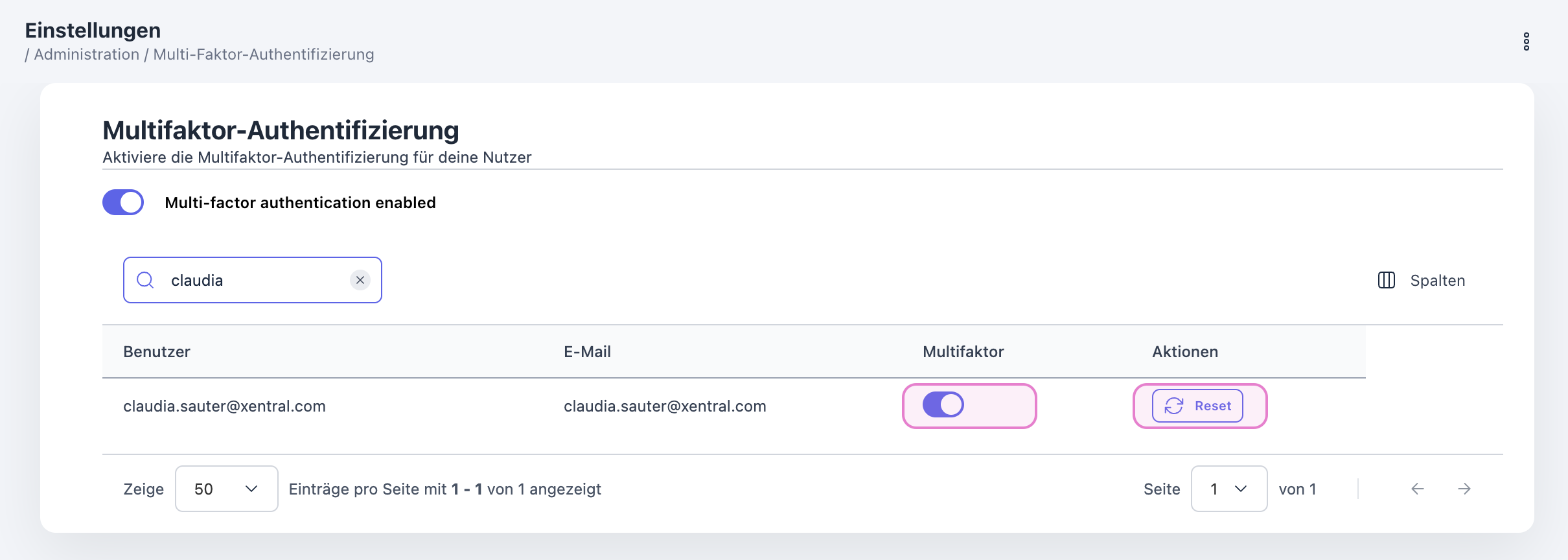Click the Multifaktor column header

click(x=963, y=352)
